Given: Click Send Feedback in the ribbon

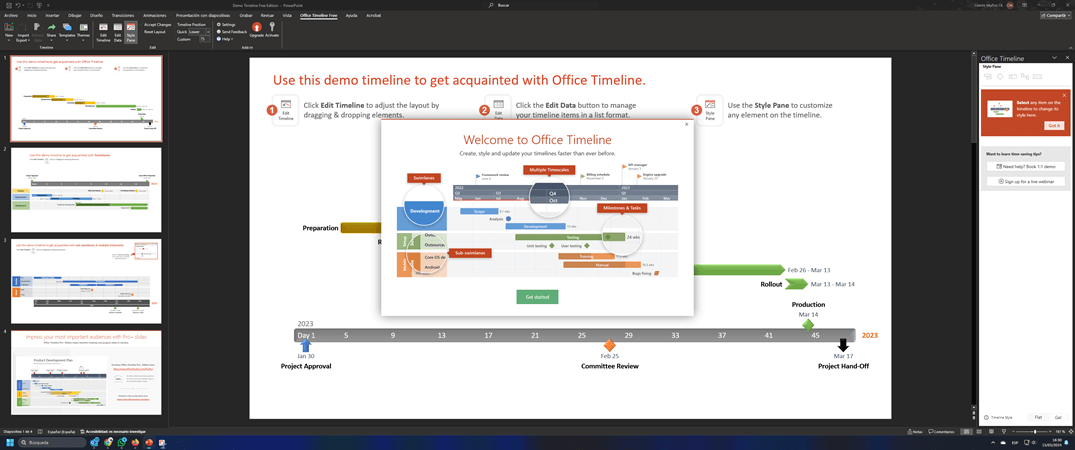Looking at the screenshot, I should point(232,32).
